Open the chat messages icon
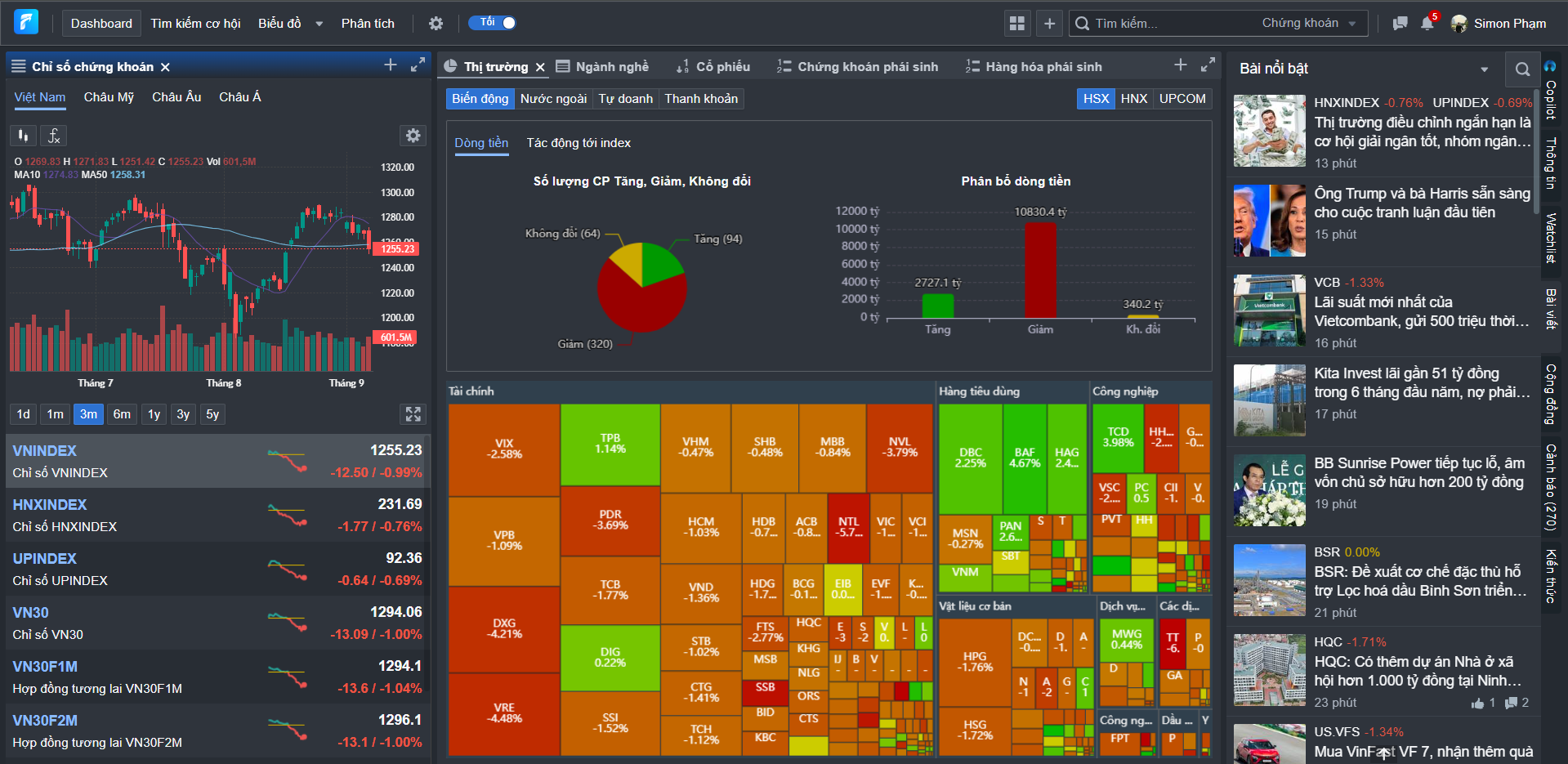1568x764 pixels. tap(1400, 24)
